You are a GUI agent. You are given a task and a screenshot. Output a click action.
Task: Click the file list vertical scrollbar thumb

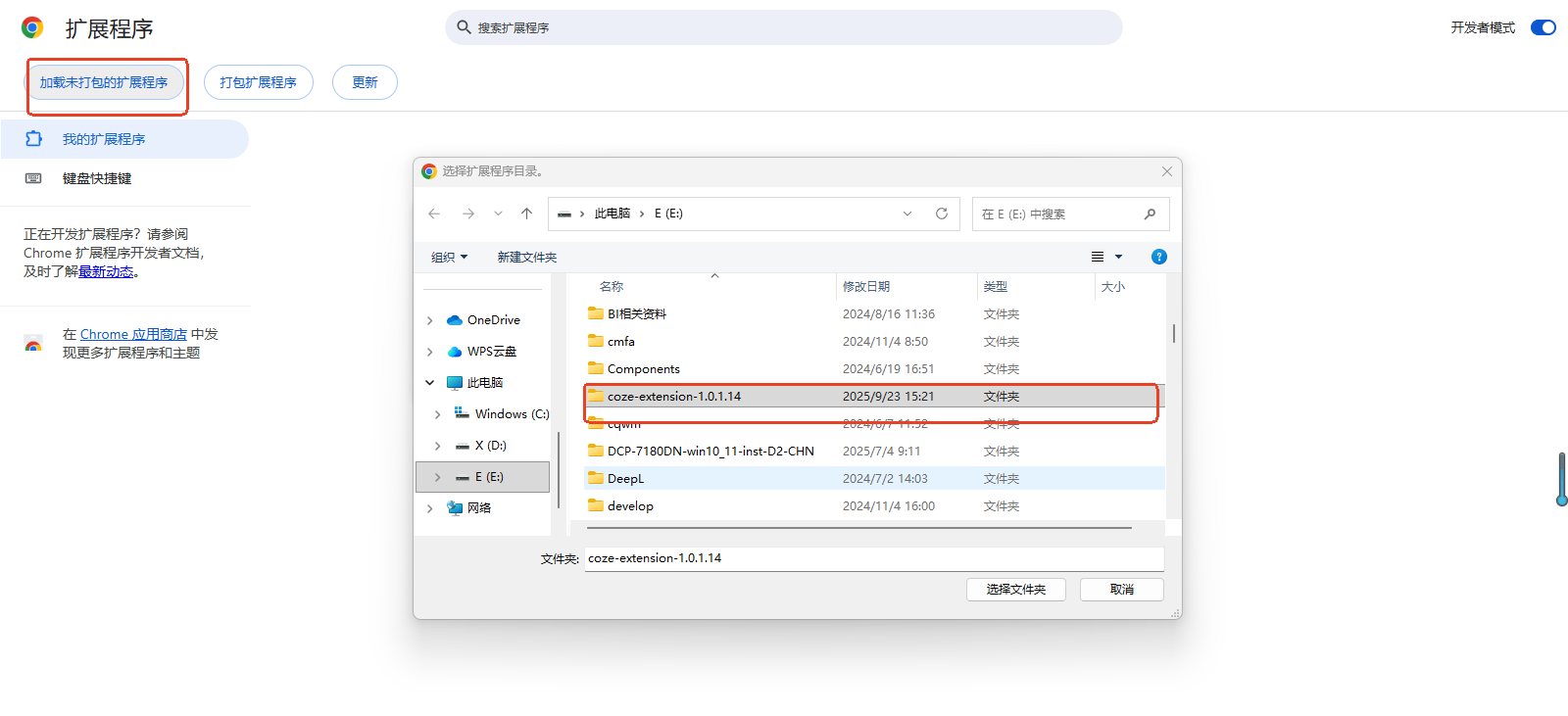(1173, 333)
